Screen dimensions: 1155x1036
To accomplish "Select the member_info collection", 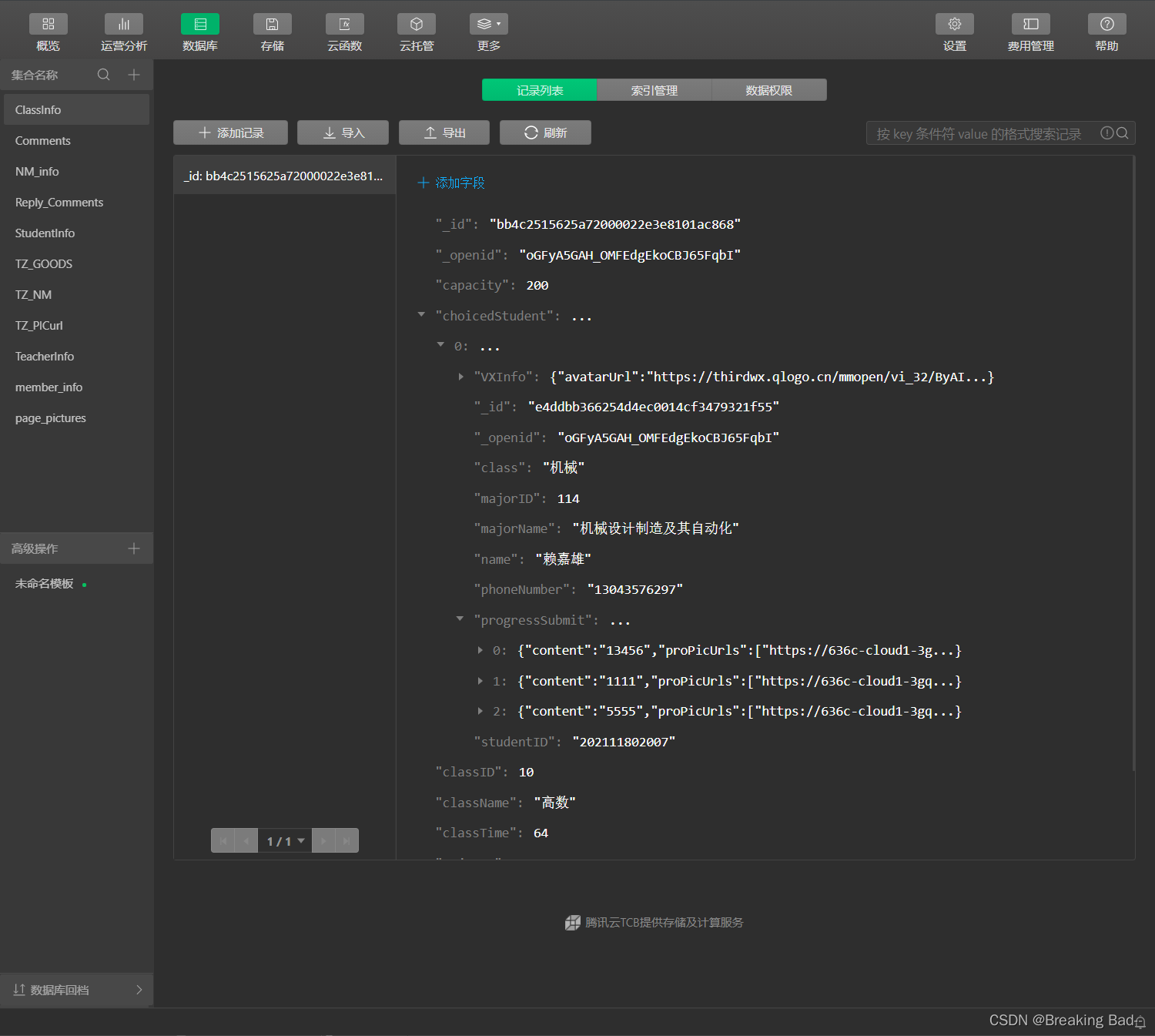I will (x=76, y=387).
